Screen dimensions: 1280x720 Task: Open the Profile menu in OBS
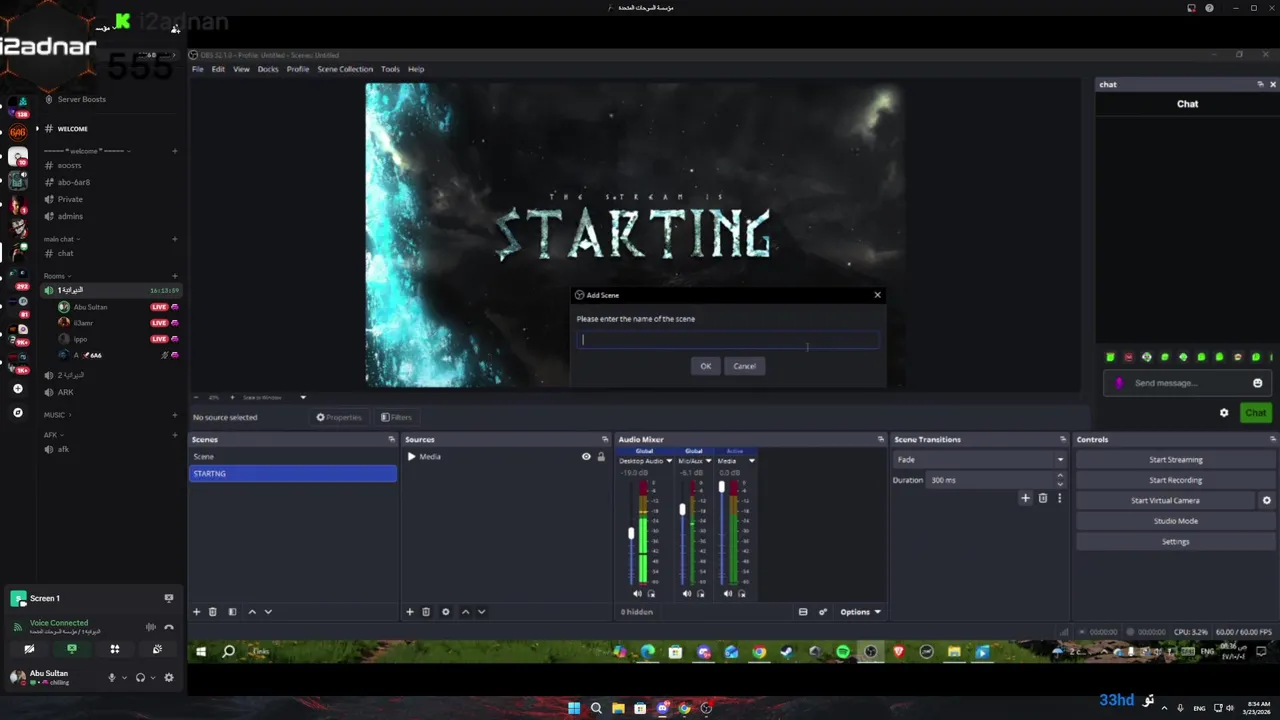(x=298, y=69)
